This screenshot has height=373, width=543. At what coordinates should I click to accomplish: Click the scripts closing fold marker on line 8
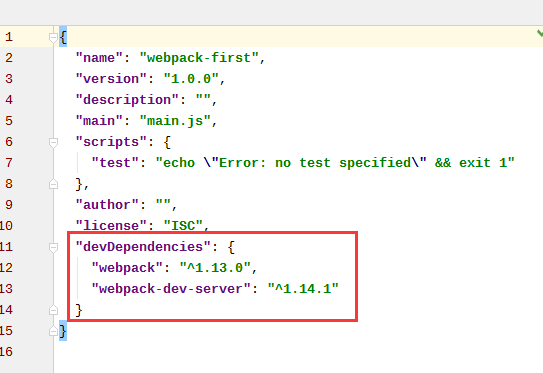(53, 184)
